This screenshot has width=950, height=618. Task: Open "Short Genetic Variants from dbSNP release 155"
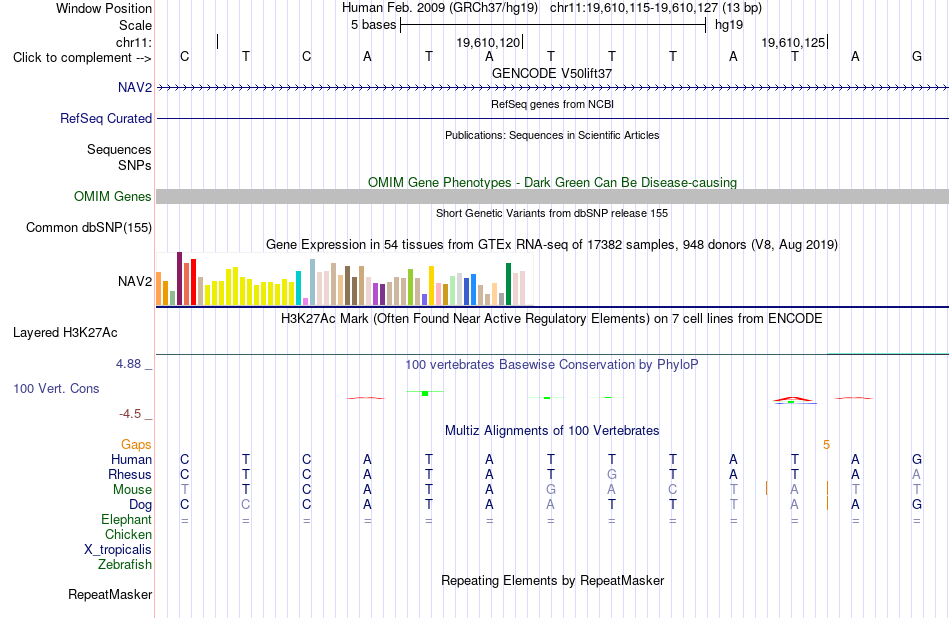552,213
